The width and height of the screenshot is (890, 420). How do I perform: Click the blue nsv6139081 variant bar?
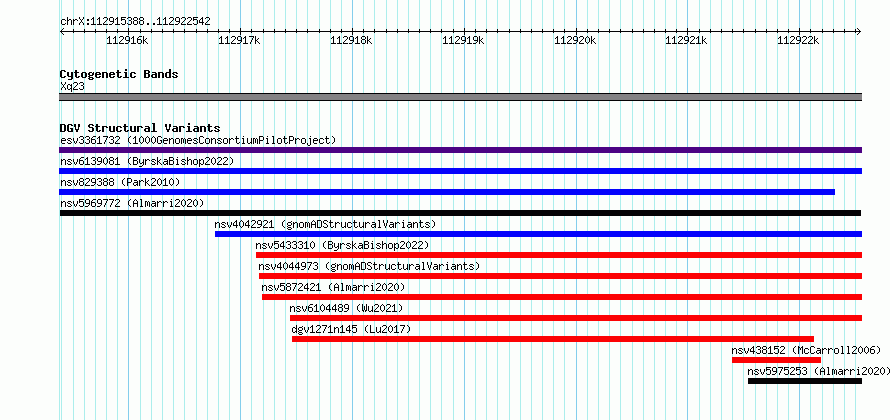click(460, 171)
